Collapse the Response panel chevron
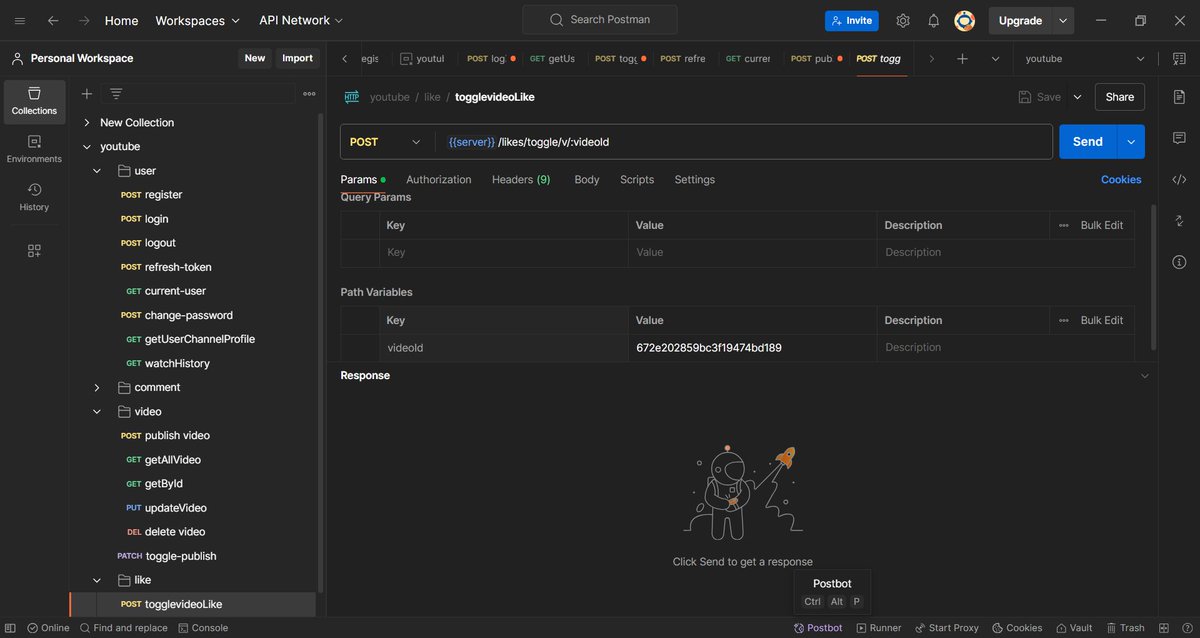Screen dimensions: 1200x638 (x=1145, y=376)
